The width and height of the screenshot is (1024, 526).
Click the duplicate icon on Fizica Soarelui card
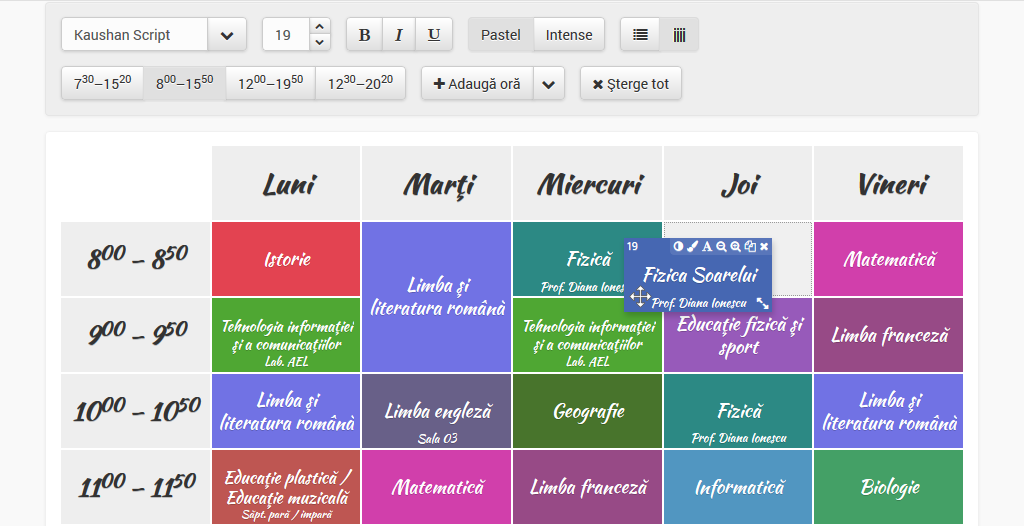click(750, 246)
